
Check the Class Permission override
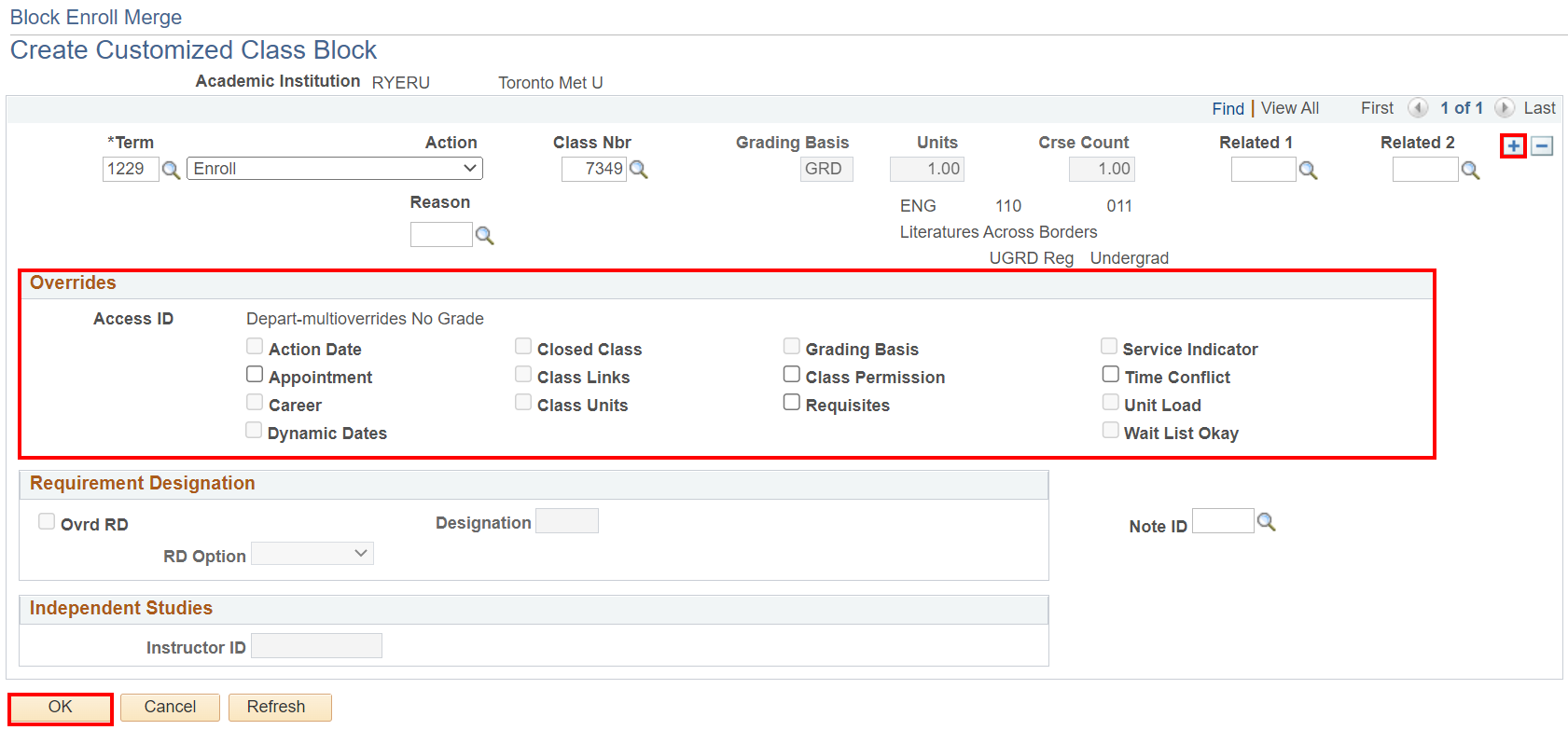point(792,375)
